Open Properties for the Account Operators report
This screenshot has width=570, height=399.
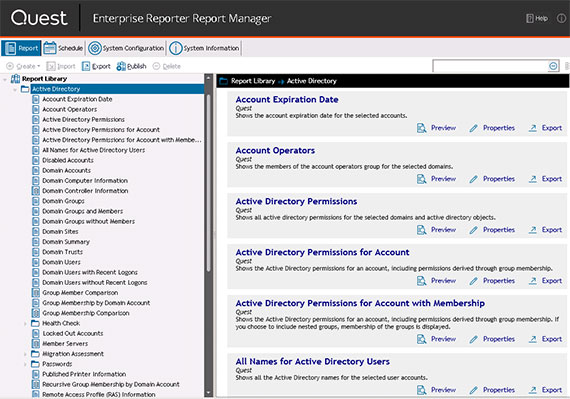tap(492, 179)
